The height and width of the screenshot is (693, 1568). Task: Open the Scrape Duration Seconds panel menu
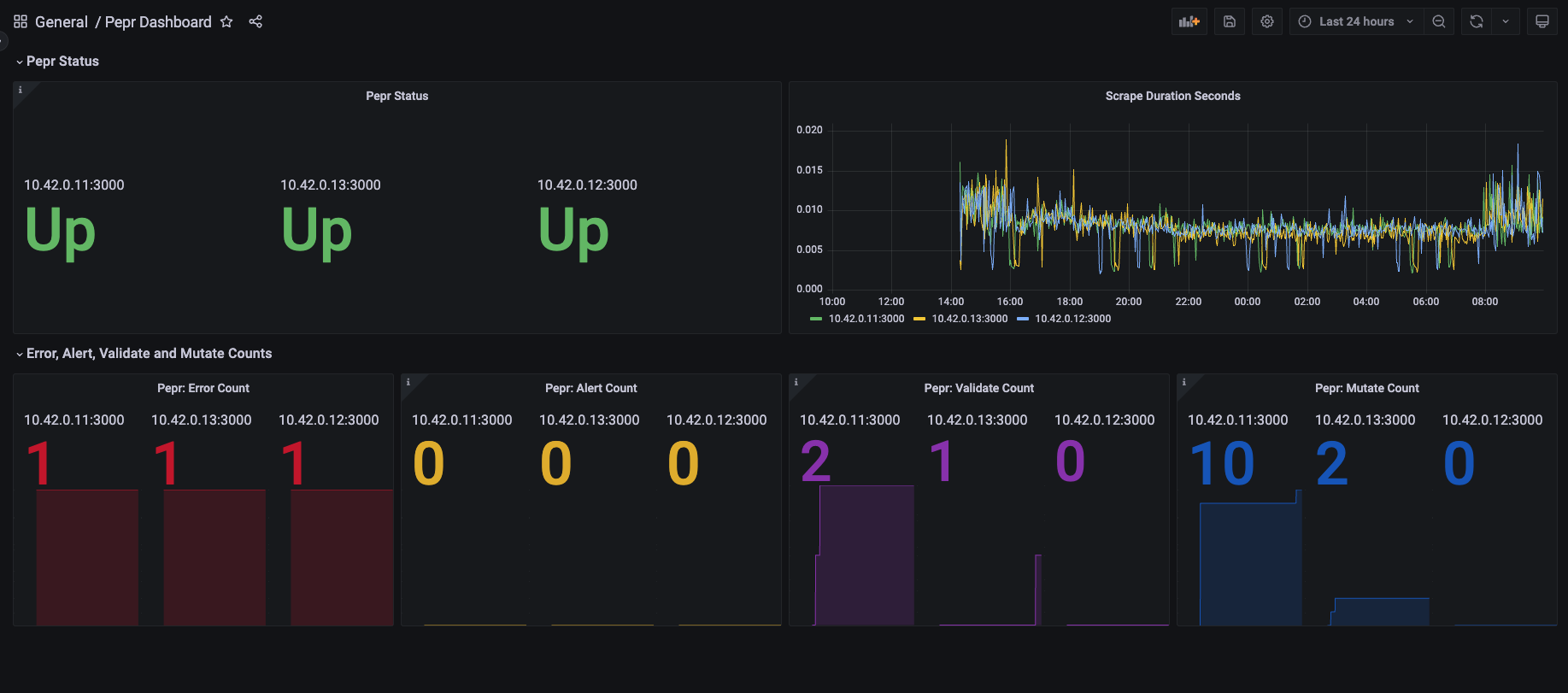1172,97
